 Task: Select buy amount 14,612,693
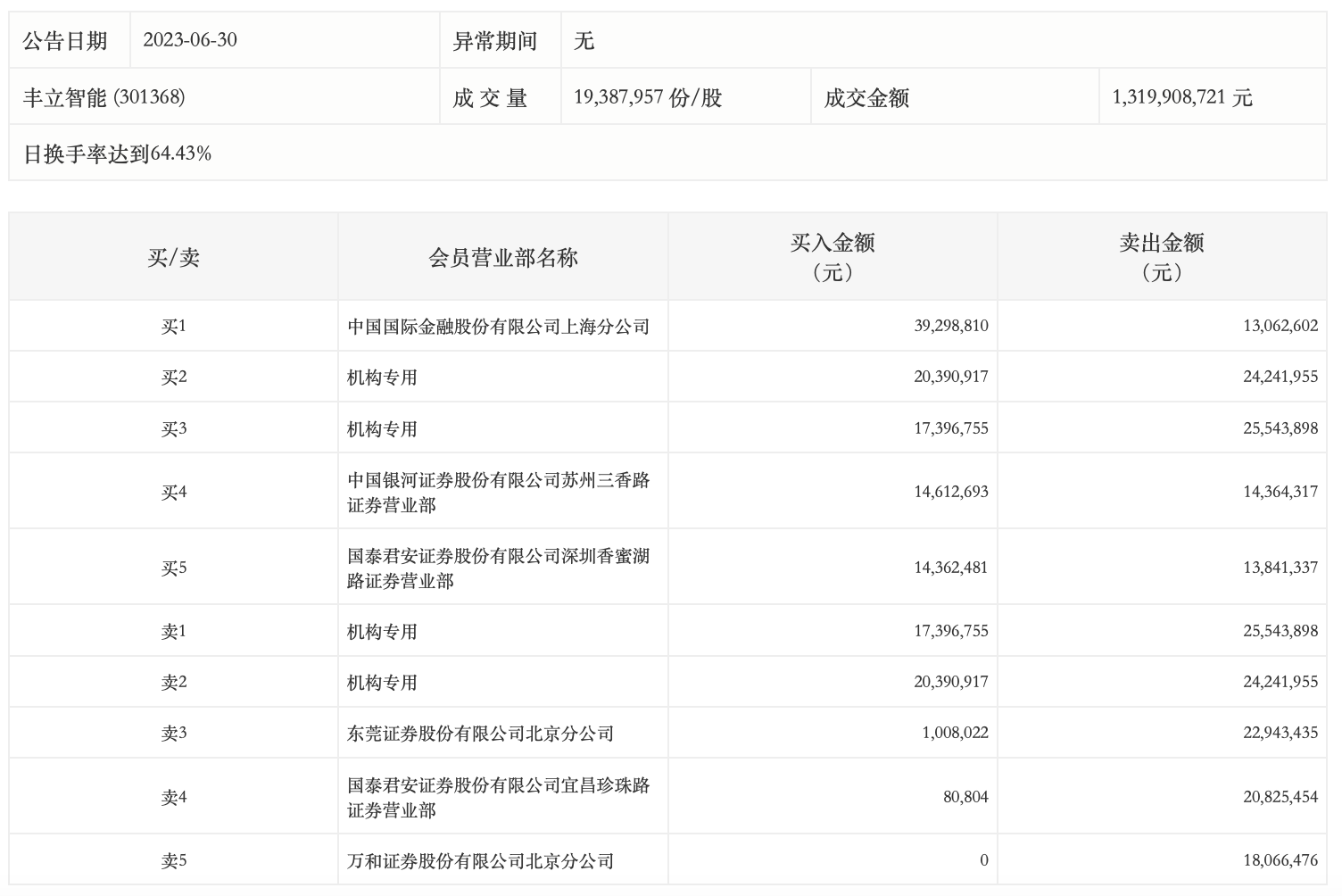(x=951, y=492)
